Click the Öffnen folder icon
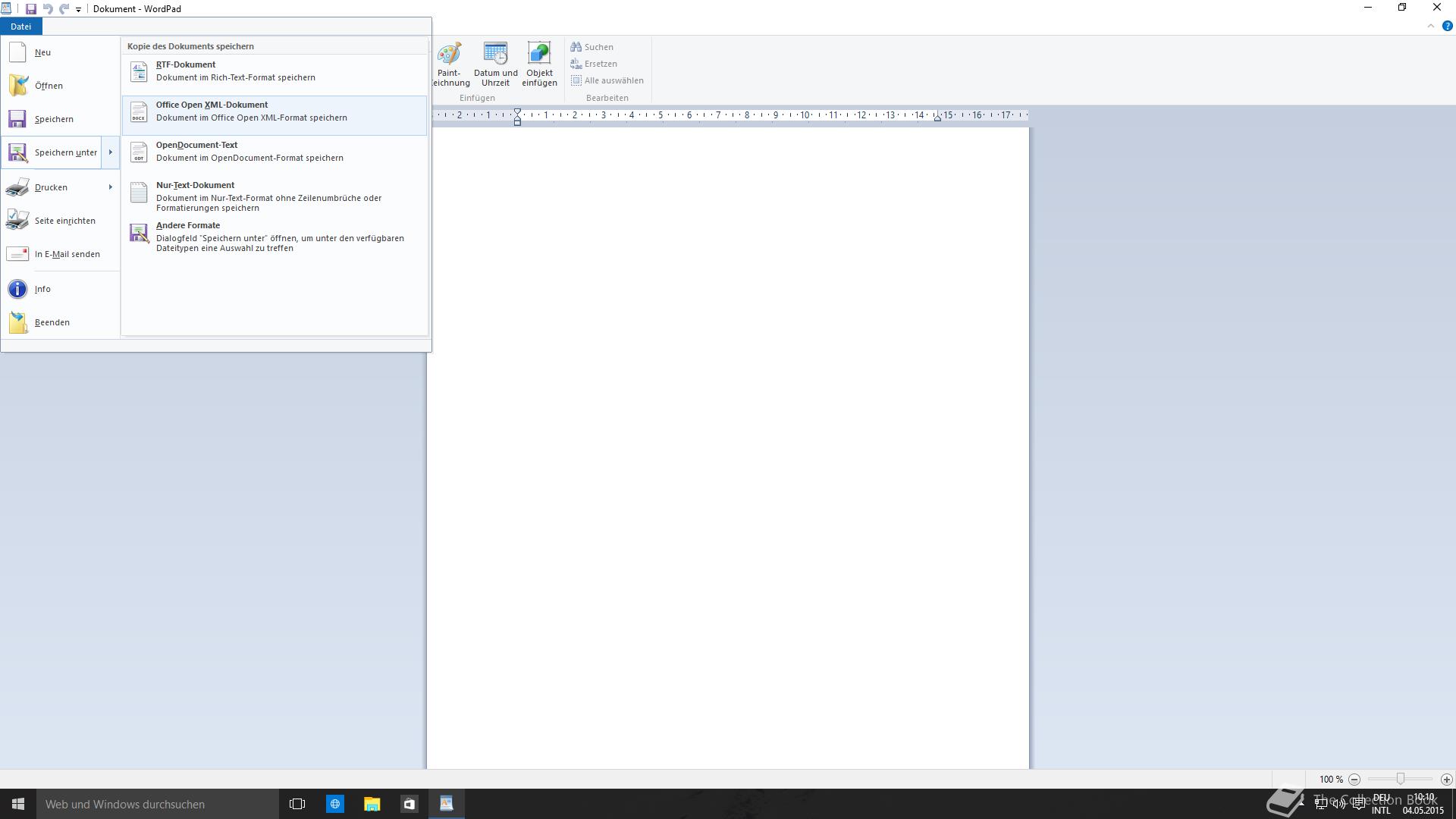 [17, 86]
